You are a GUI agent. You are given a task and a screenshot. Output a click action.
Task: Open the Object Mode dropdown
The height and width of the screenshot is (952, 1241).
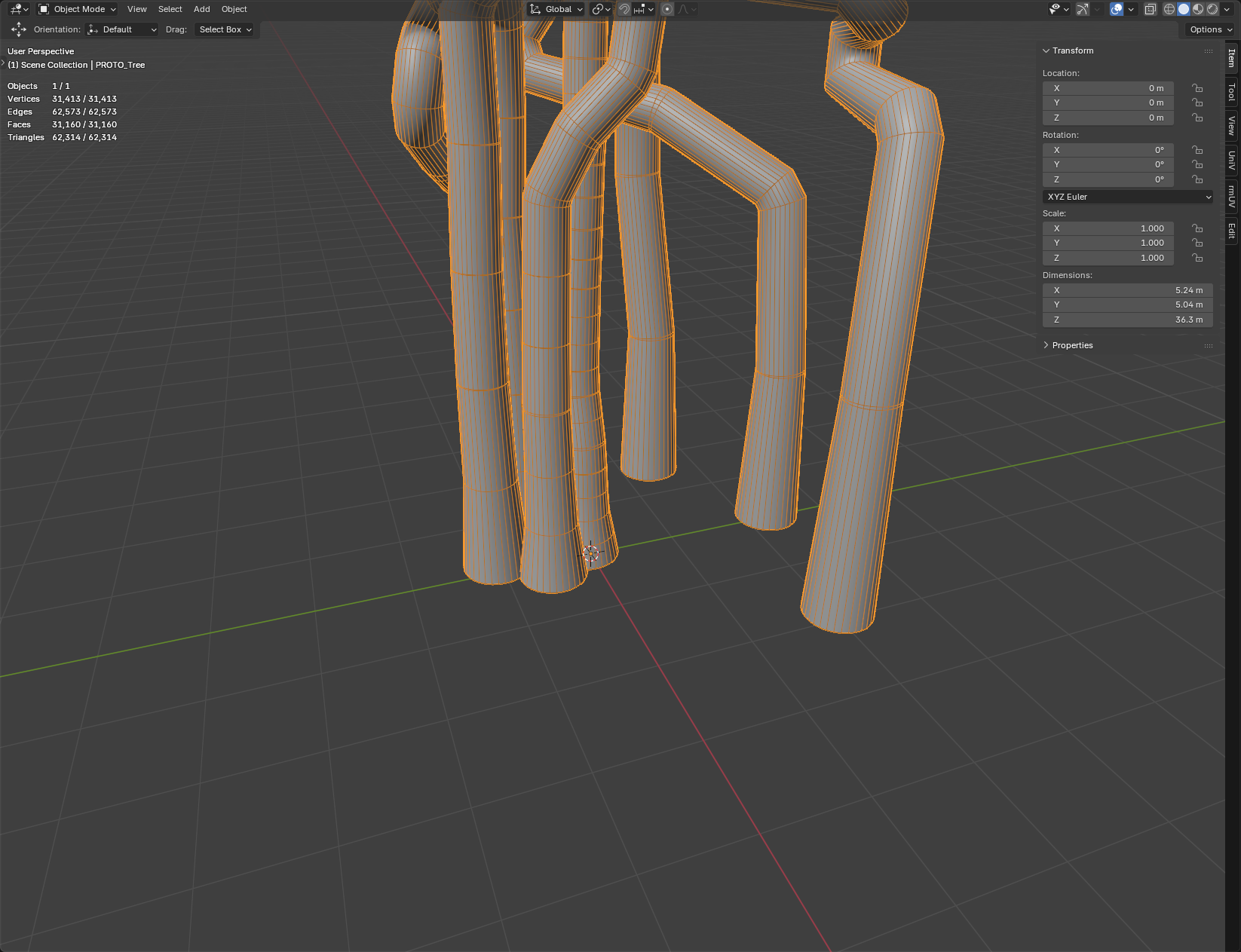pyautogui.click(x=78, y=9)
